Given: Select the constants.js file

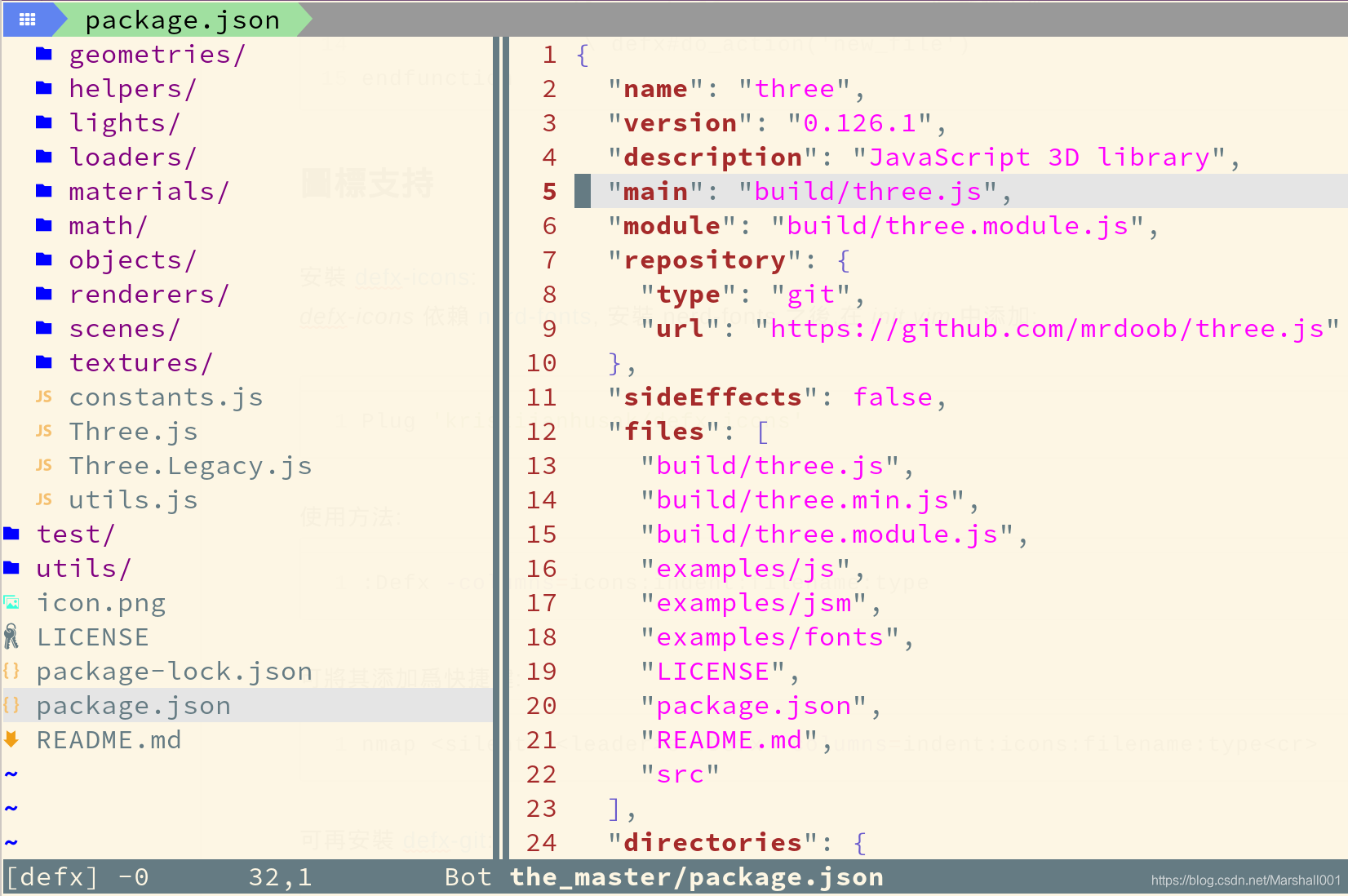Looking at the screenshot, I should click(x=166, y=397).
